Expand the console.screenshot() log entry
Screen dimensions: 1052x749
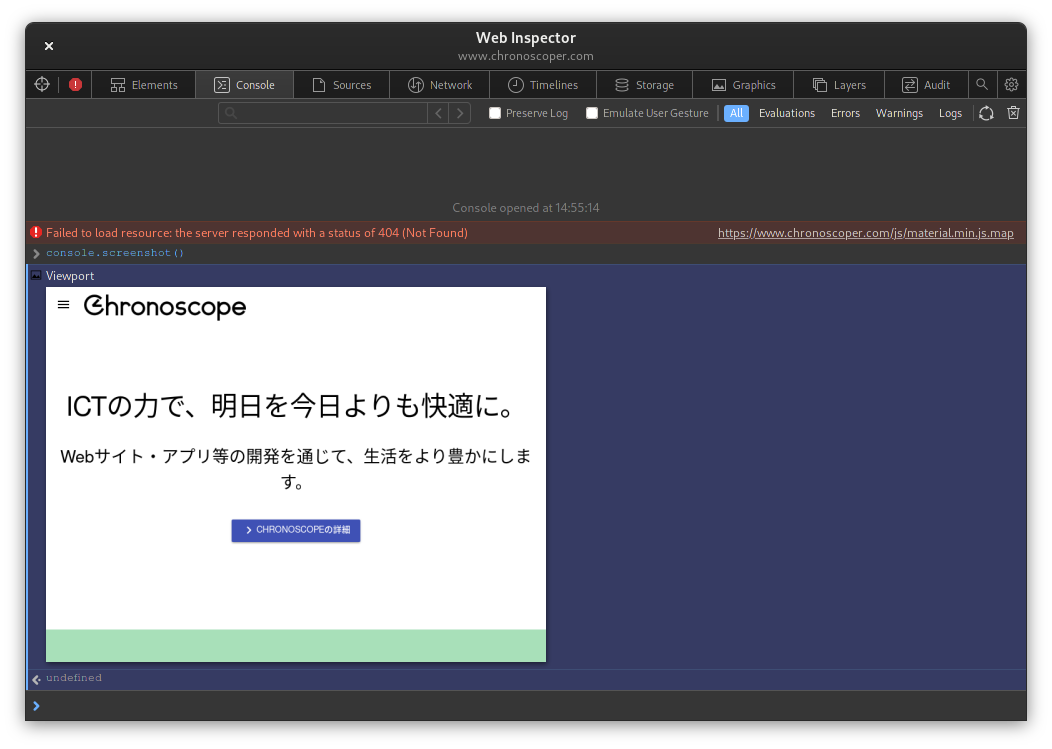[36, 253]
